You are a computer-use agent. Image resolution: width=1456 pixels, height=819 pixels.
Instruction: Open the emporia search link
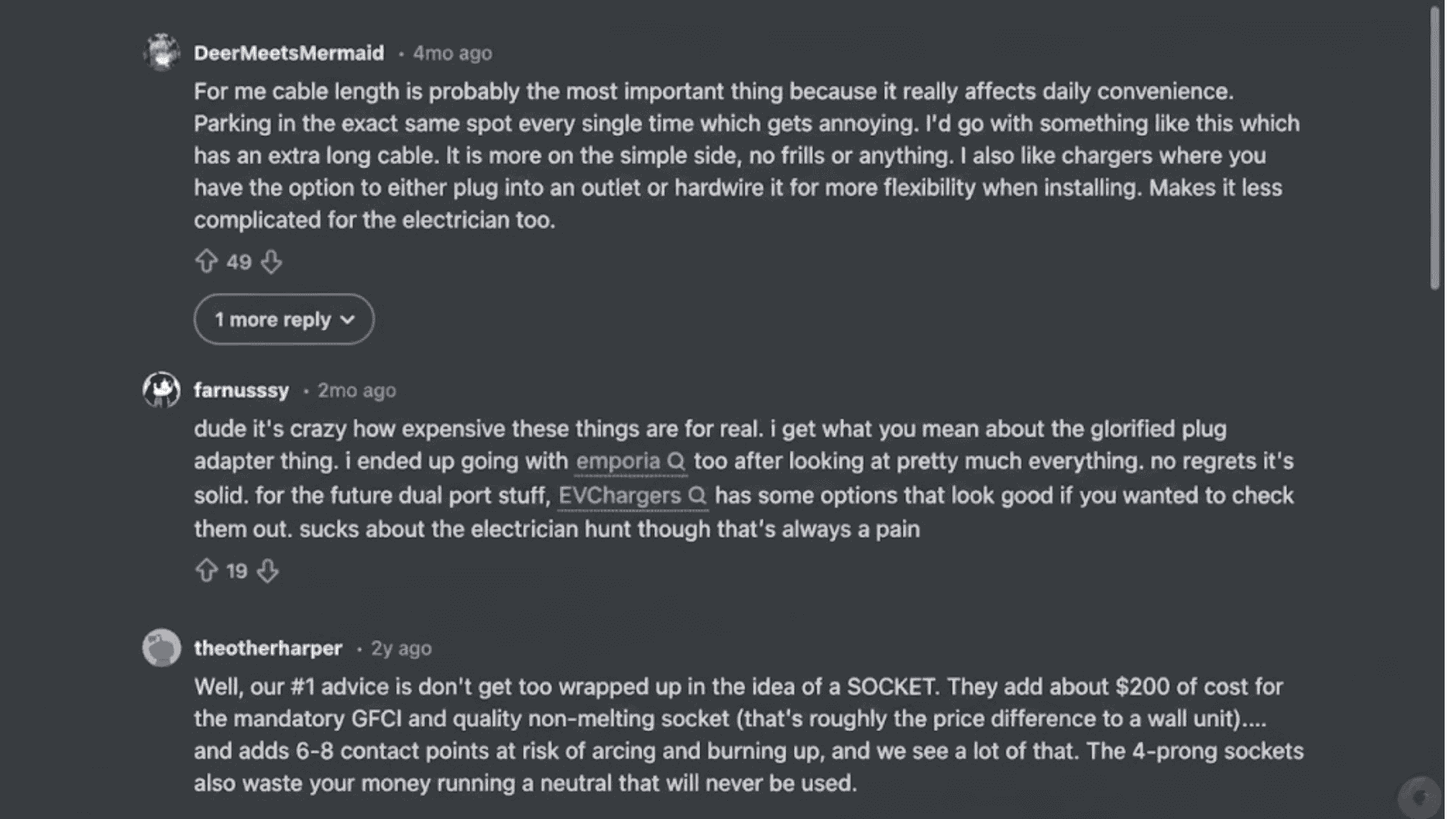coord(618,462)
